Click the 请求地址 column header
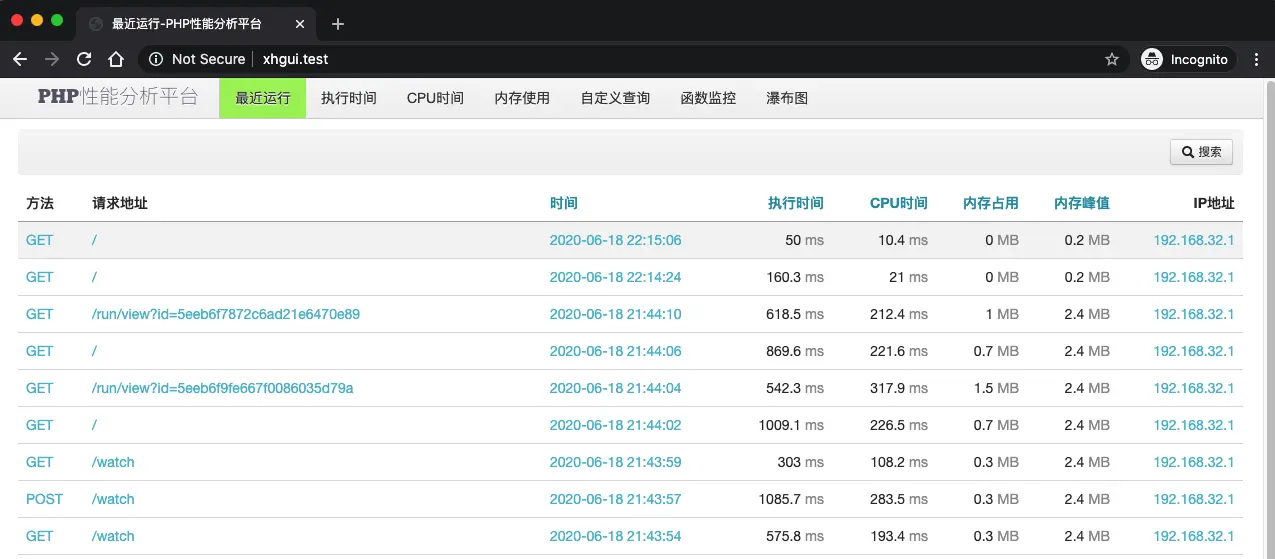This screenshot has width=1275, height=559. pos(120,203)
